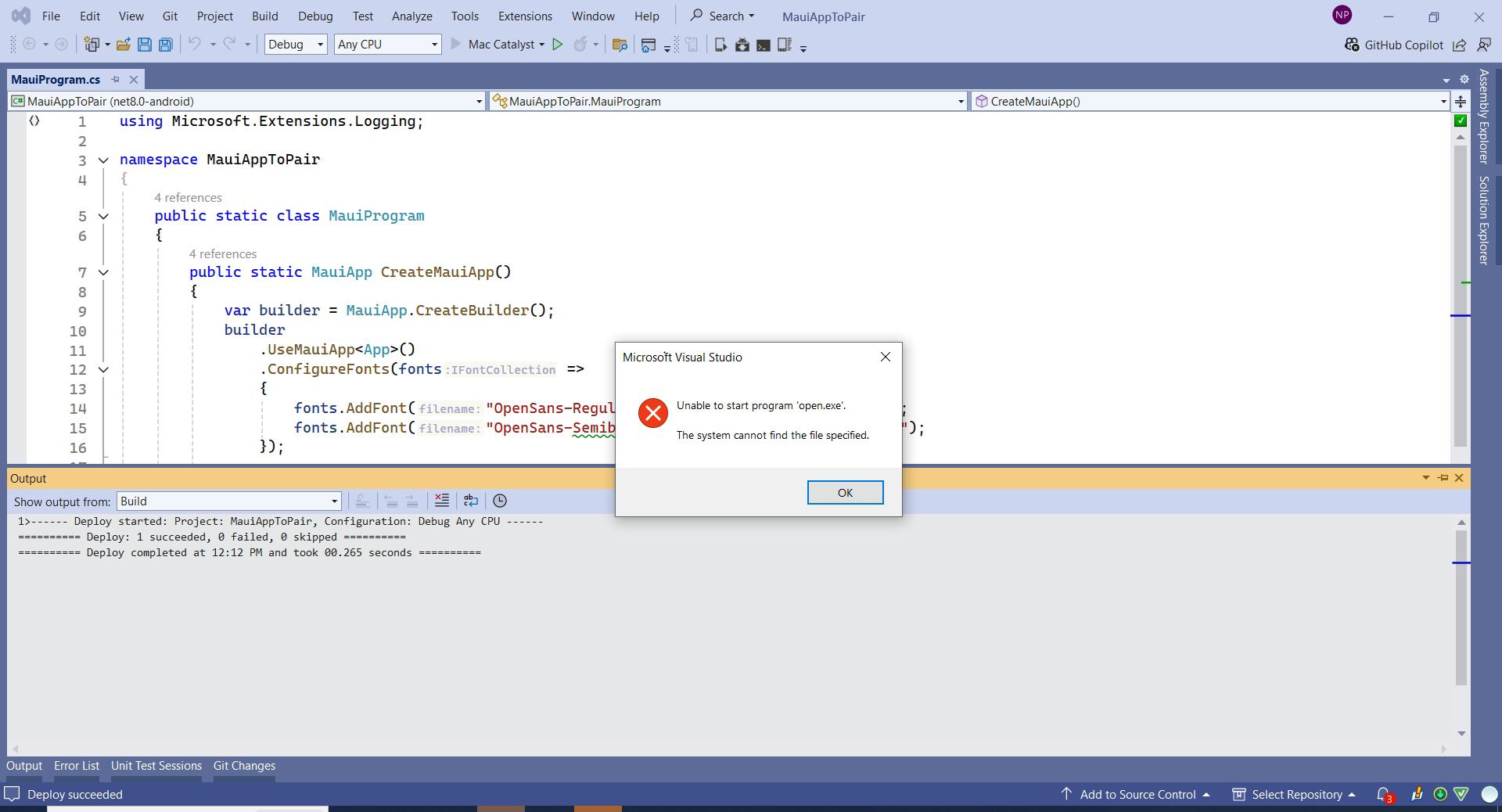Toggle auto-hide pin on Output panel
This screenshot has width=1502, height=812.
(1443, 477)
